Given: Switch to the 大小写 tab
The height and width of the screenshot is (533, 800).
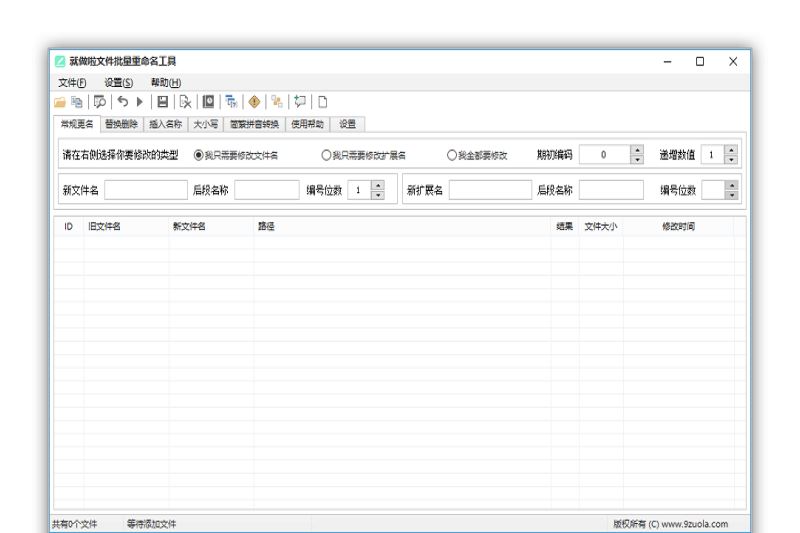Looking at the screenshot, I should (x=206, y=124).
